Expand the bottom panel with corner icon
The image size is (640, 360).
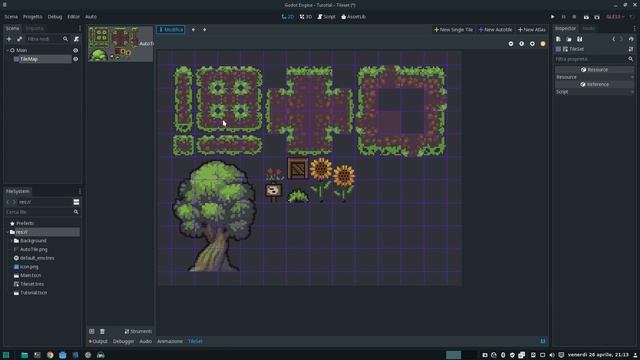click(543, 341)
